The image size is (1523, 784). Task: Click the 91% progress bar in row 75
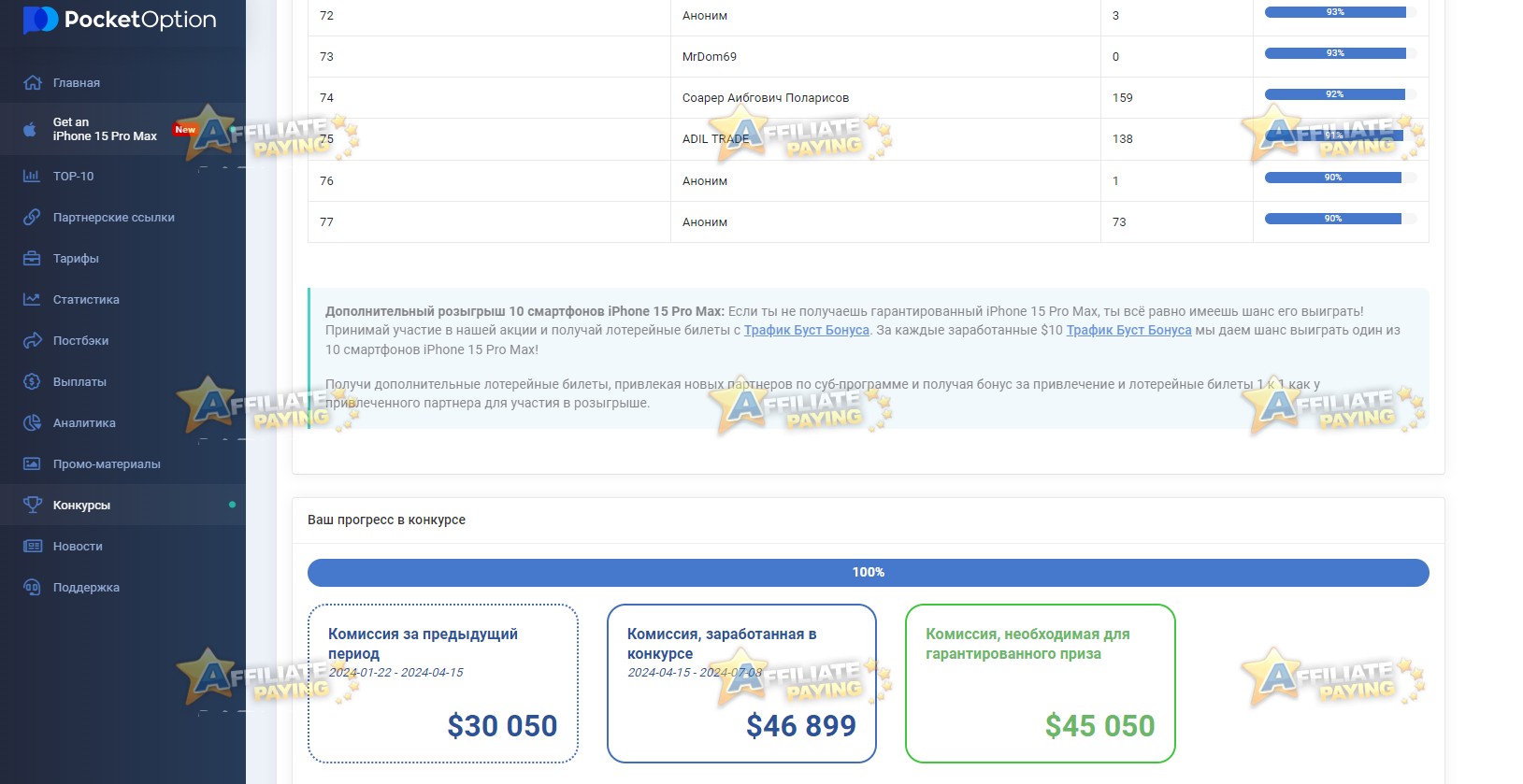pyautogui.click(x=1341, y=135)
